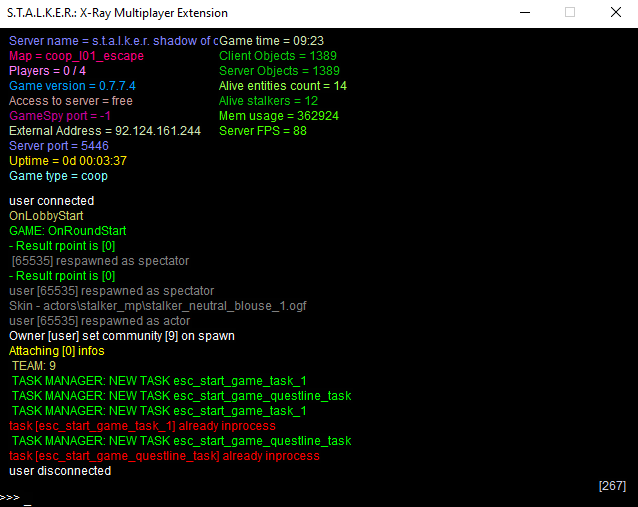Click the Map = coop_l01_escape line
638x507 pixels.
pos(76,56)
